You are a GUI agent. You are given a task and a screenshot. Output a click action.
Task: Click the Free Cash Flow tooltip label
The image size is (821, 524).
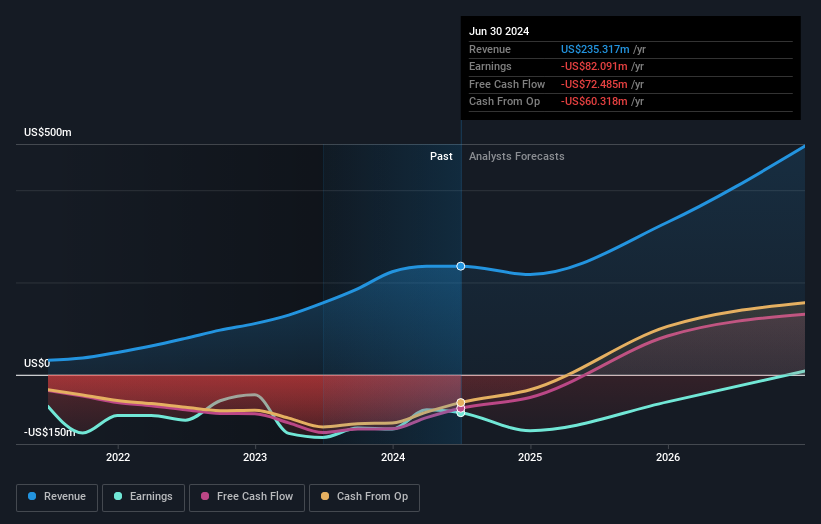tap(507, 84)
